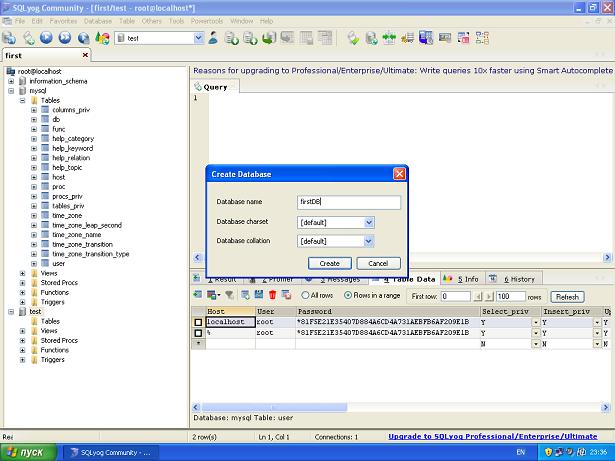Click the insert new row icon
Viewport: 615px width, 461px height.
(246, 295)
